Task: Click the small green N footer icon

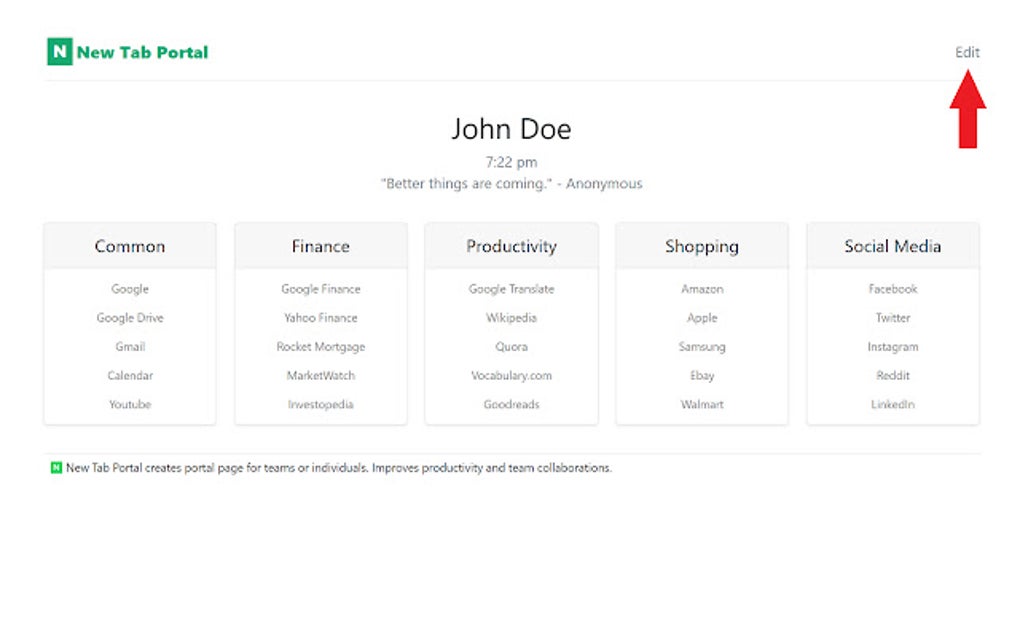Action: (x=57, y=468)
